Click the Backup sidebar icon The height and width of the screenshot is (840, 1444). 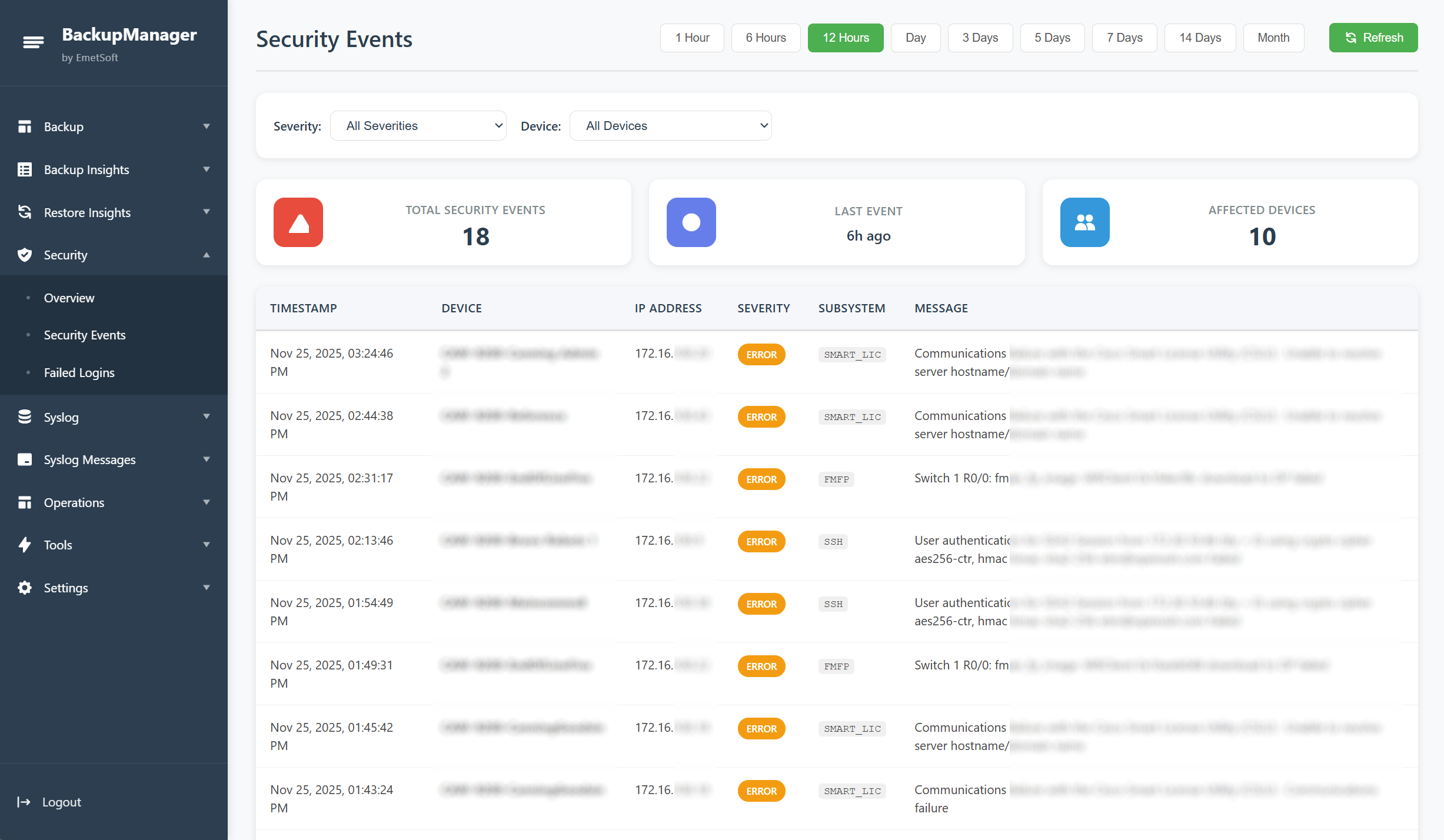coord(25,126)
